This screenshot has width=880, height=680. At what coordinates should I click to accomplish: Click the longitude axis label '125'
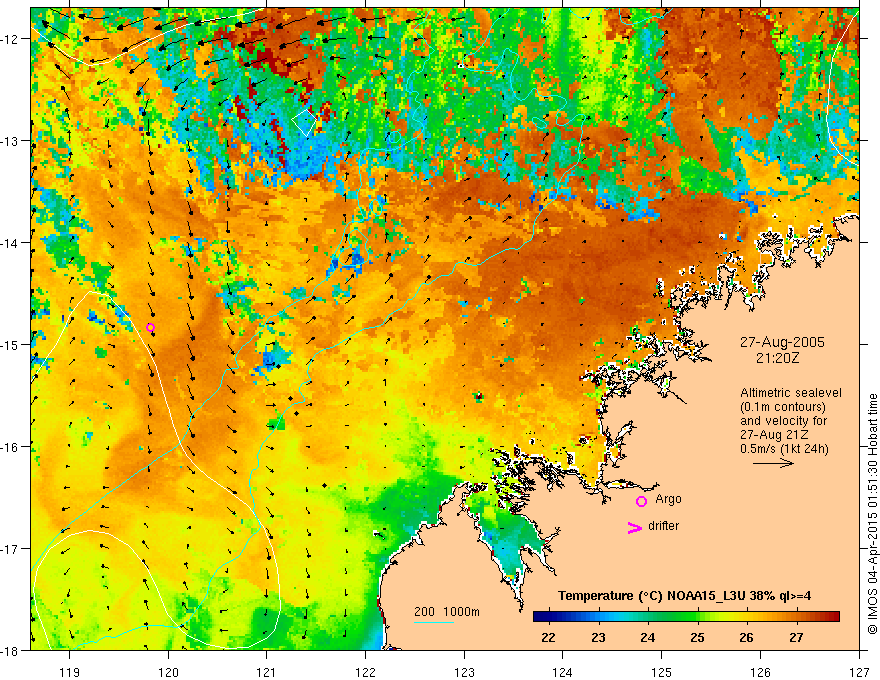[x=662, y=672]
